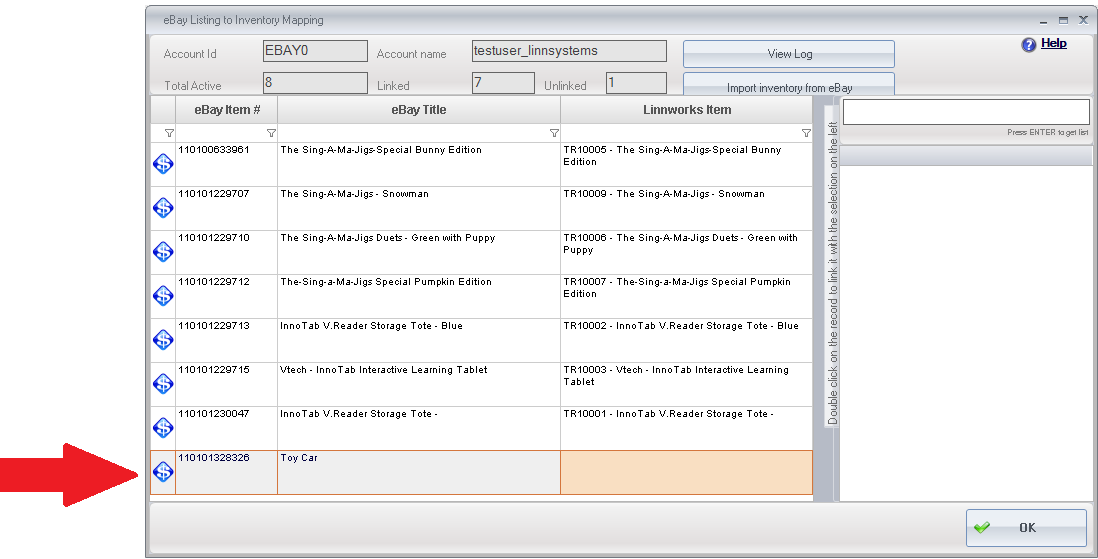Sort by the eBay Title column header
Image resolution: width=1098 pixels, height=559 pixels.
[419, 110]
